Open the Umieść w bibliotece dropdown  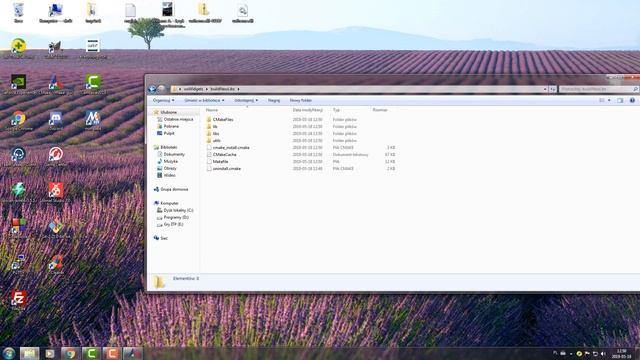point(204,100)
